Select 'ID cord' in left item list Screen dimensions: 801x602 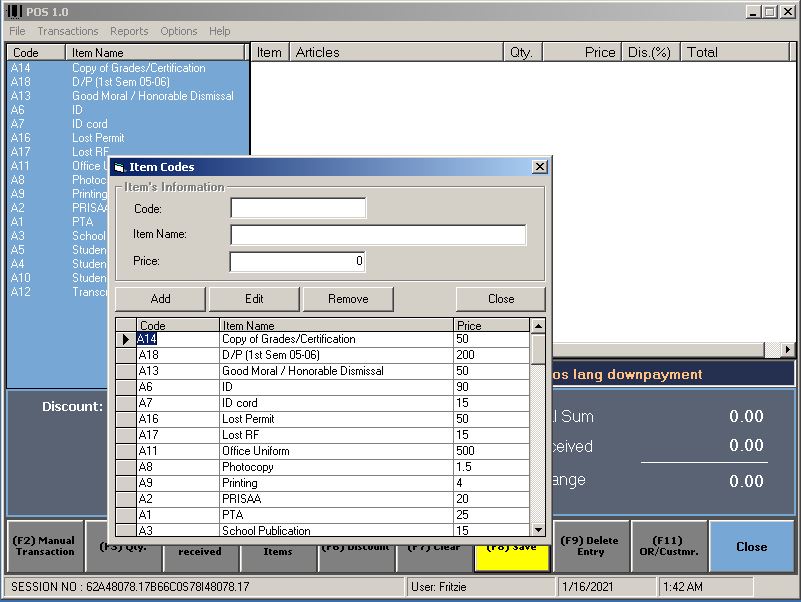click(x=89, y=124)
